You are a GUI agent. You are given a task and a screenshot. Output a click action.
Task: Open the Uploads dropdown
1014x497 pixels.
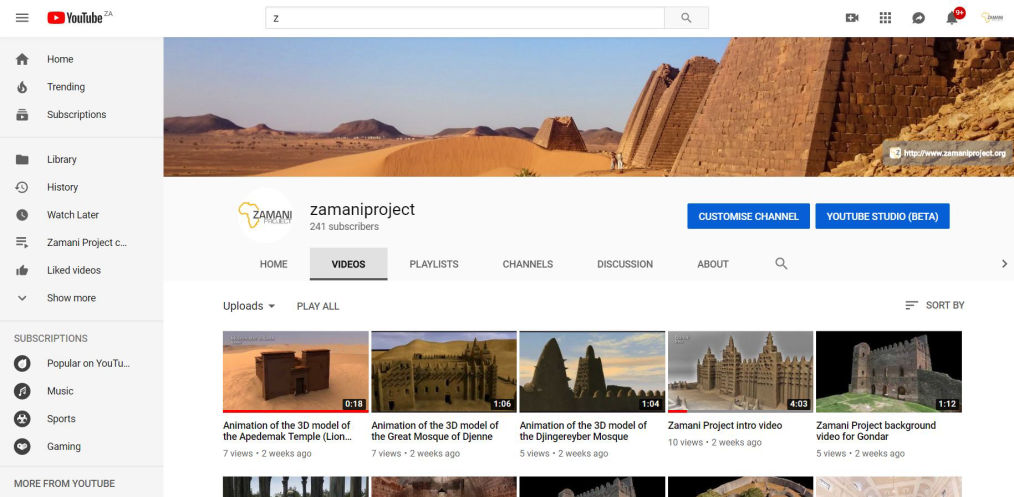[249, 306]
